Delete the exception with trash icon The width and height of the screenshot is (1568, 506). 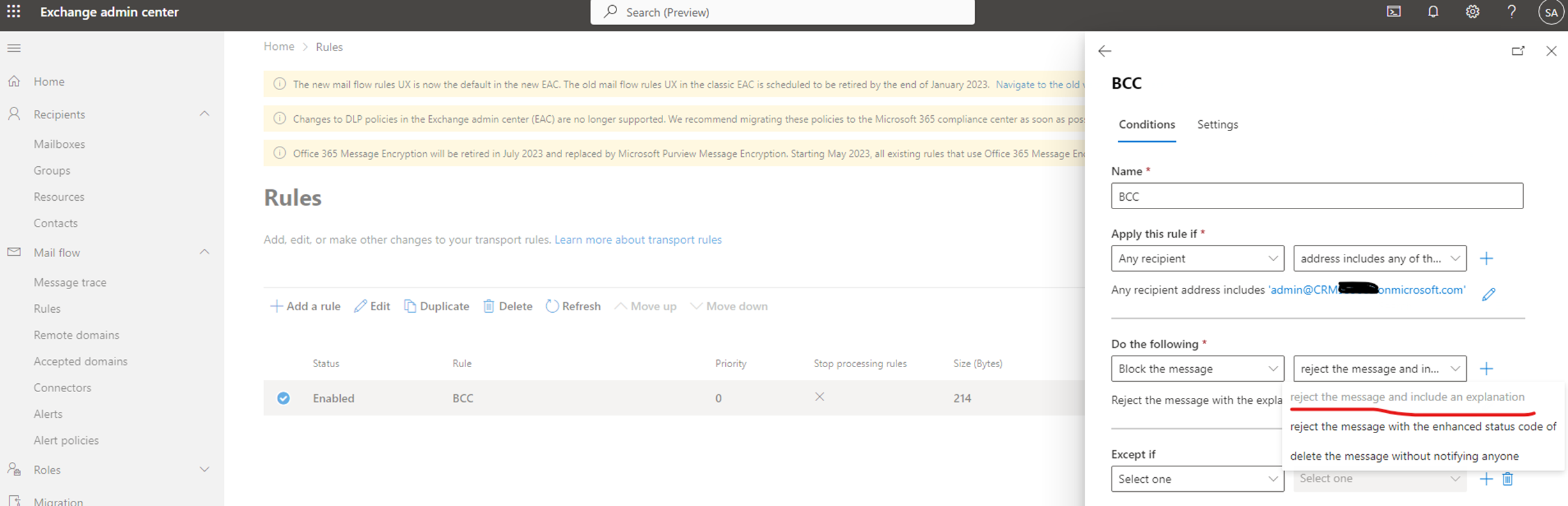click(x=1507, y=478)
